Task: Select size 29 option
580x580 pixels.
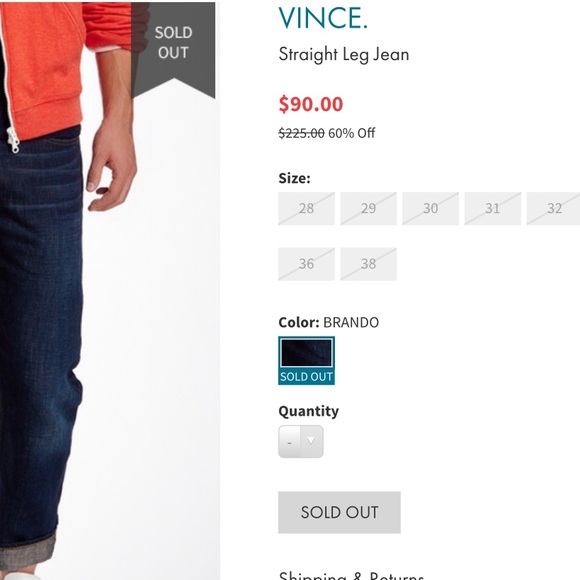Action: (368, 209)
